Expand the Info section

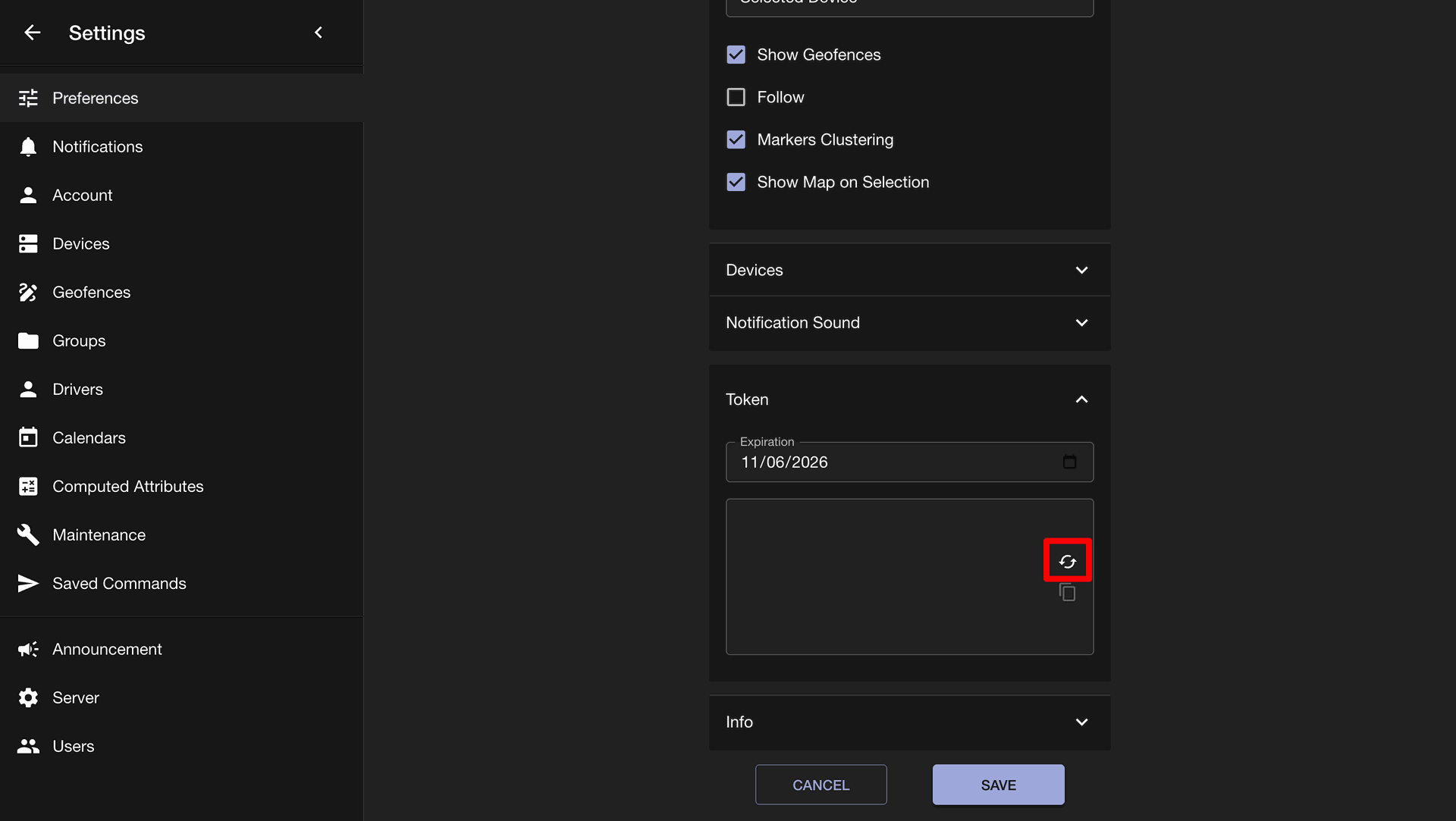click(909, 722)
